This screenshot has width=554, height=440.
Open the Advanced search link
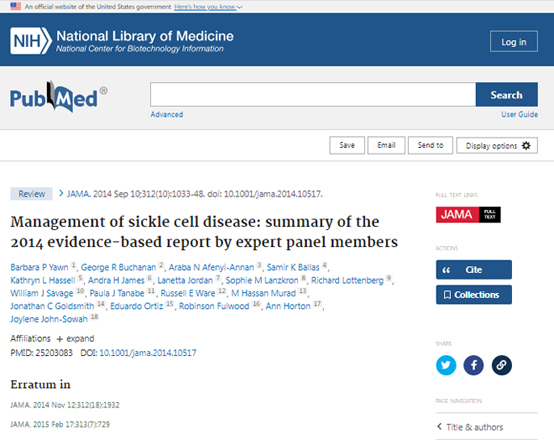point(167,115)
